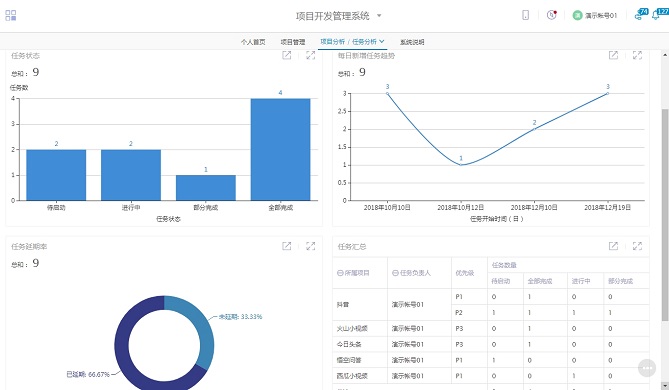The height and width of the screenshot is (390, 669).
Task: Click the vertical scrollbar thumb
Action: 665,215
